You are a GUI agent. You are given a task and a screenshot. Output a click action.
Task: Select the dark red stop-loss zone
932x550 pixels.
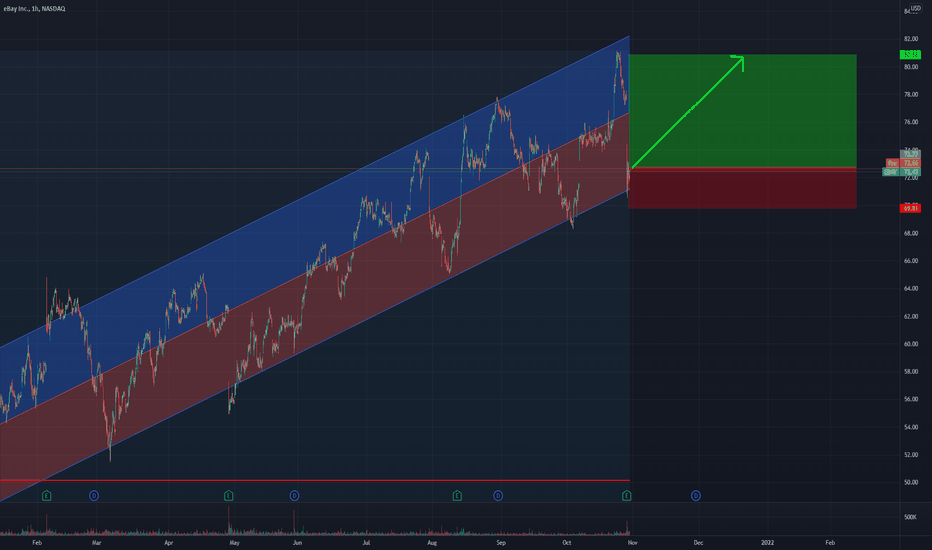(742, 188)
